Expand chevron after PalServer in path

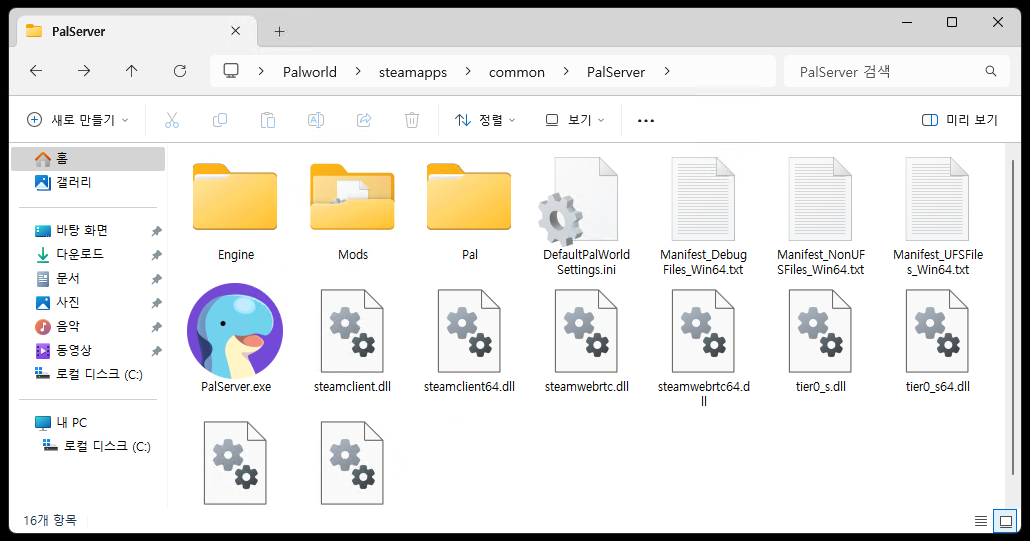coord(667,71)
